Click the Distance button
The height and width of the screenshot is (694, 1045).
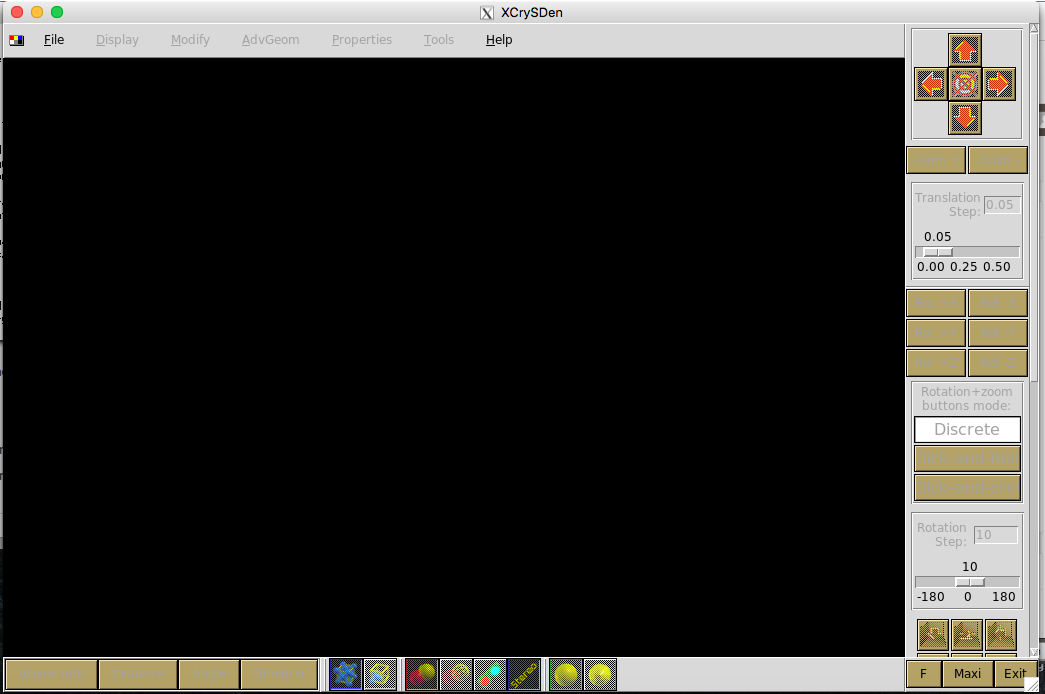click(x=138, y=675)
